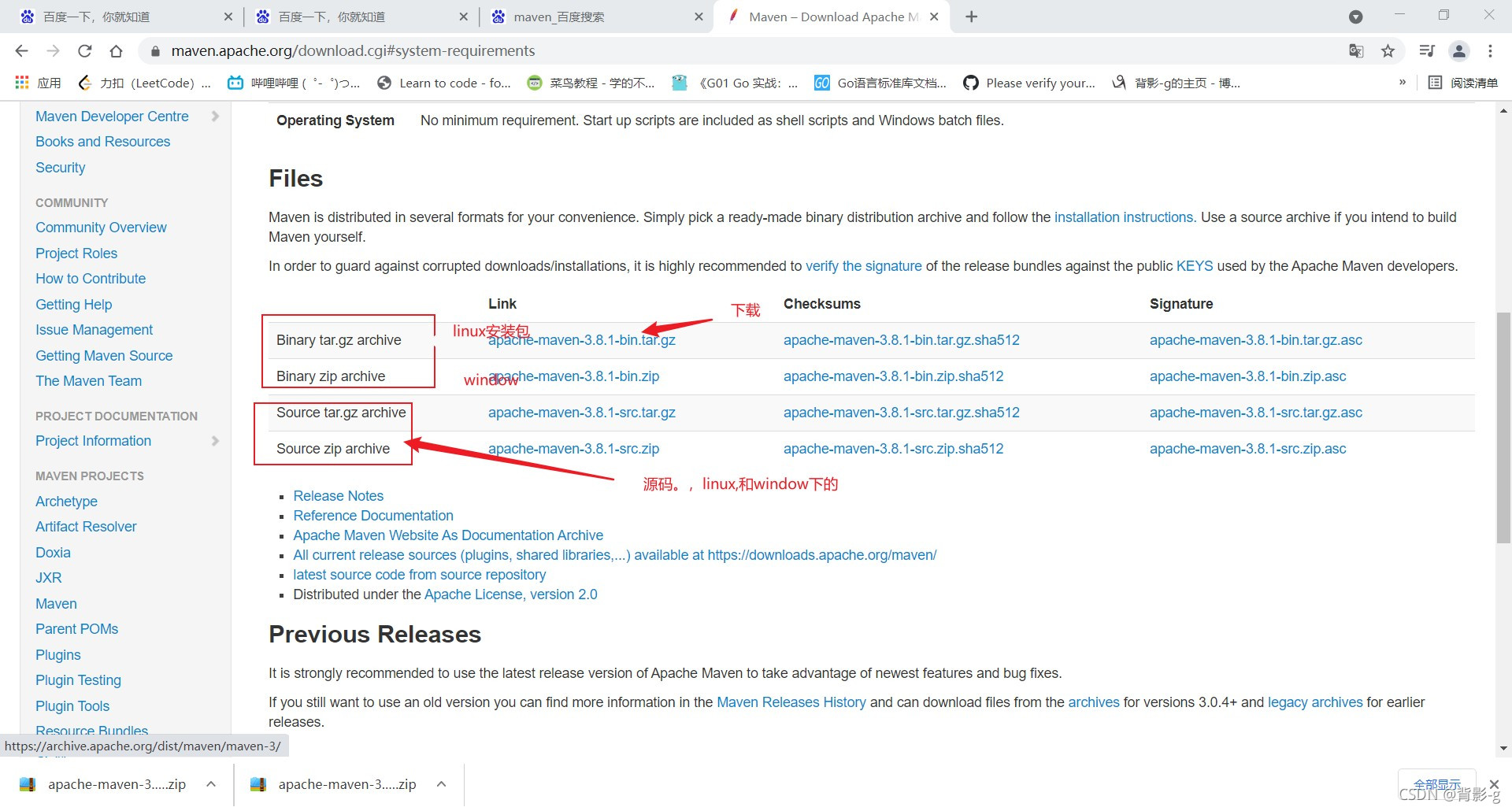Open apache-maven-3.8.1-src.zip.asc signature
Image resolution: width=1512 pixels, height=811 pixels.
coord(1247,449)
